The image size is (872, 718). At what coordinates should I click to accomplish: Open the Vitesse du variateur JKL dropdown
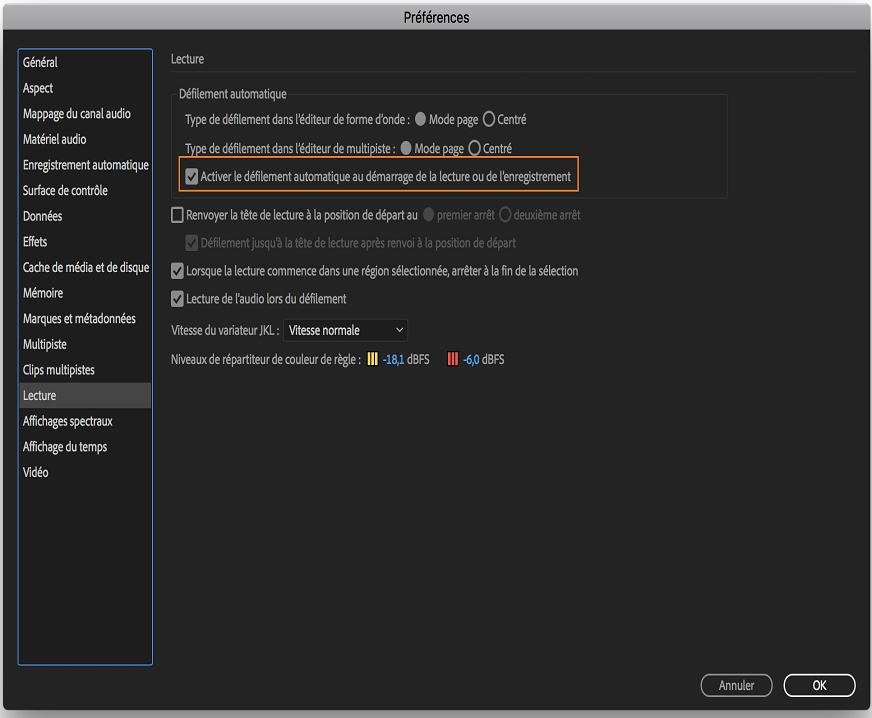click(346, 330)
